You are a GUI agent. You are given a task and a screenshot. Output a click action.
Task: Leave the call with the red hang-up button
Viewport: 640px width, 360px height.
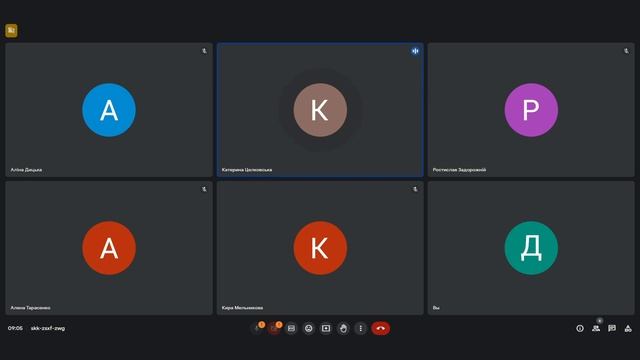tap(380, 328)
